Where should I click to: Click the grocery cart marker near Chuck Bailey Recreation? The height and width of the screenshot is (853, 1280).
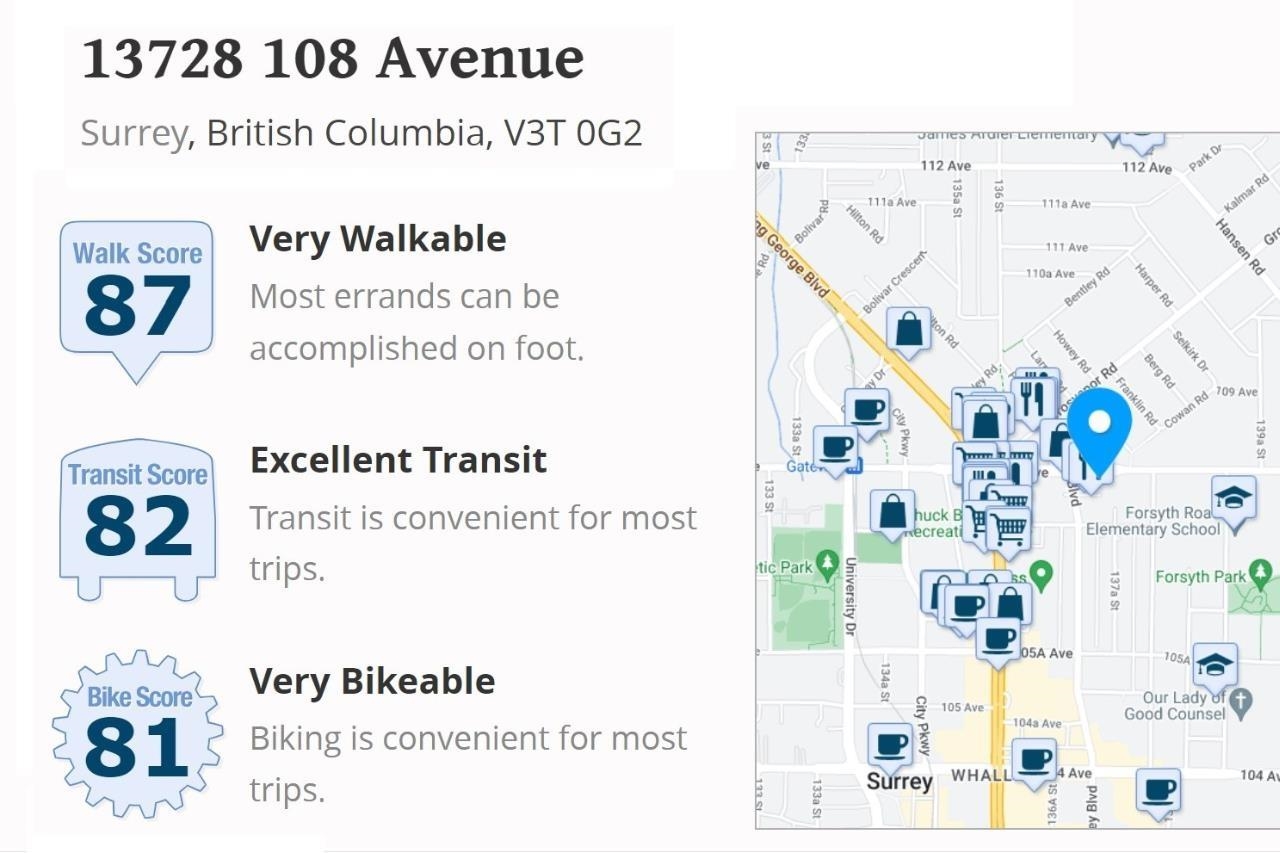pos(1008,527)
